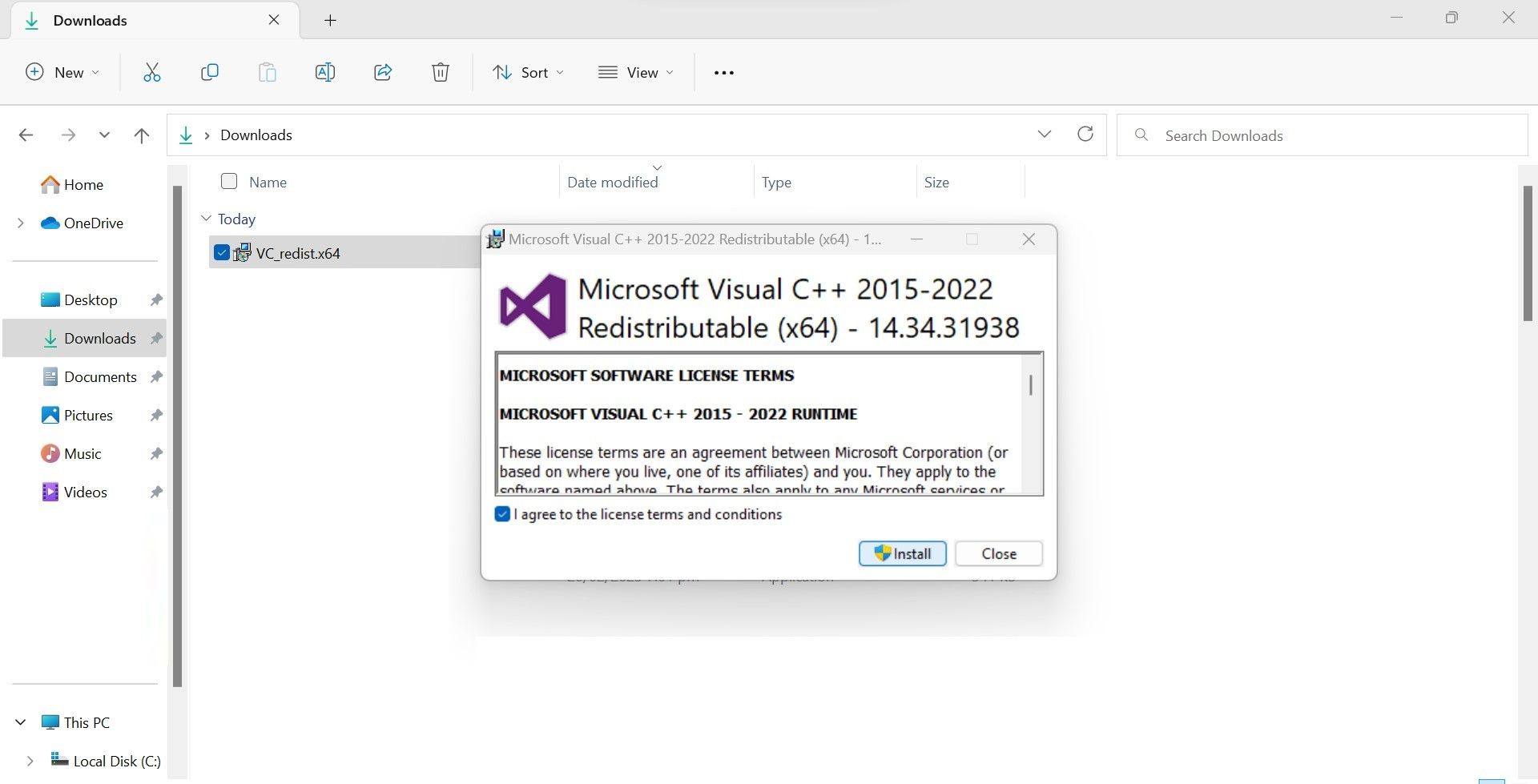Click the Rename icon in toolbar
Viewport: 1538px width, 784px height.
point(324,73)
